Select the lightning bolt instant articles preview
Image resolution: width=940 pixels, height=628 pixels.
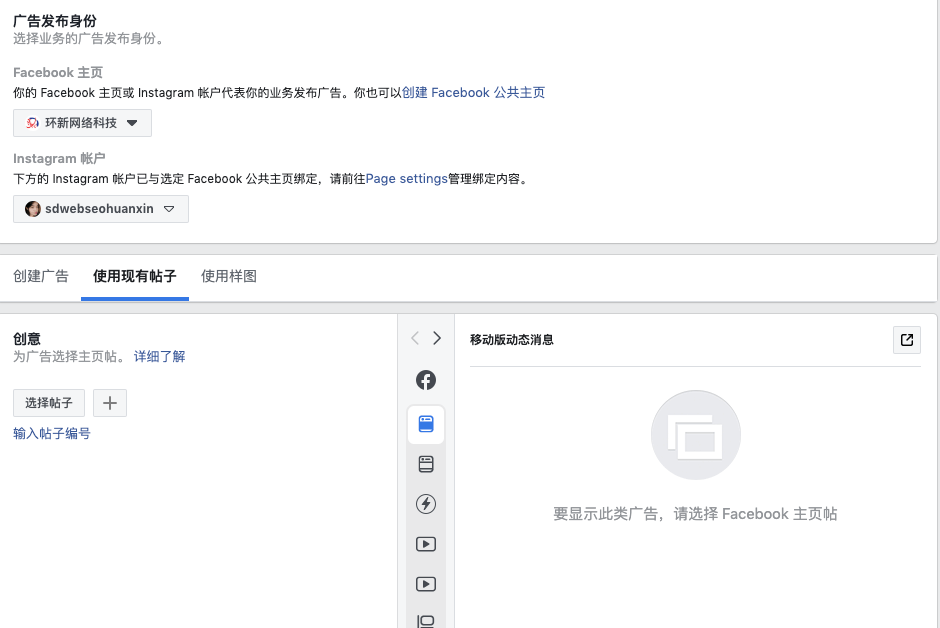point(426,504)
